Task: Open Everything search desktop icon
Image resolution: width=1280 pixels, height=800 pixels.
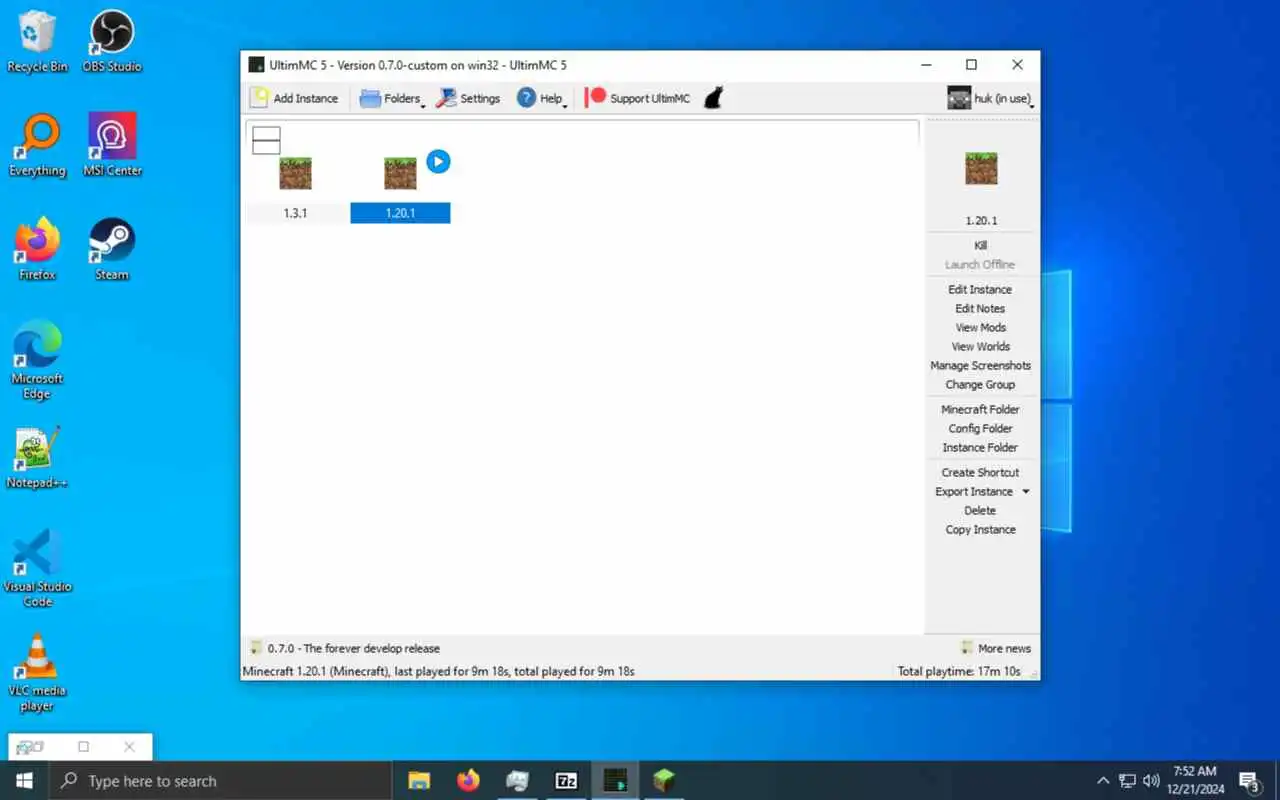Action: tap(37, 146)
